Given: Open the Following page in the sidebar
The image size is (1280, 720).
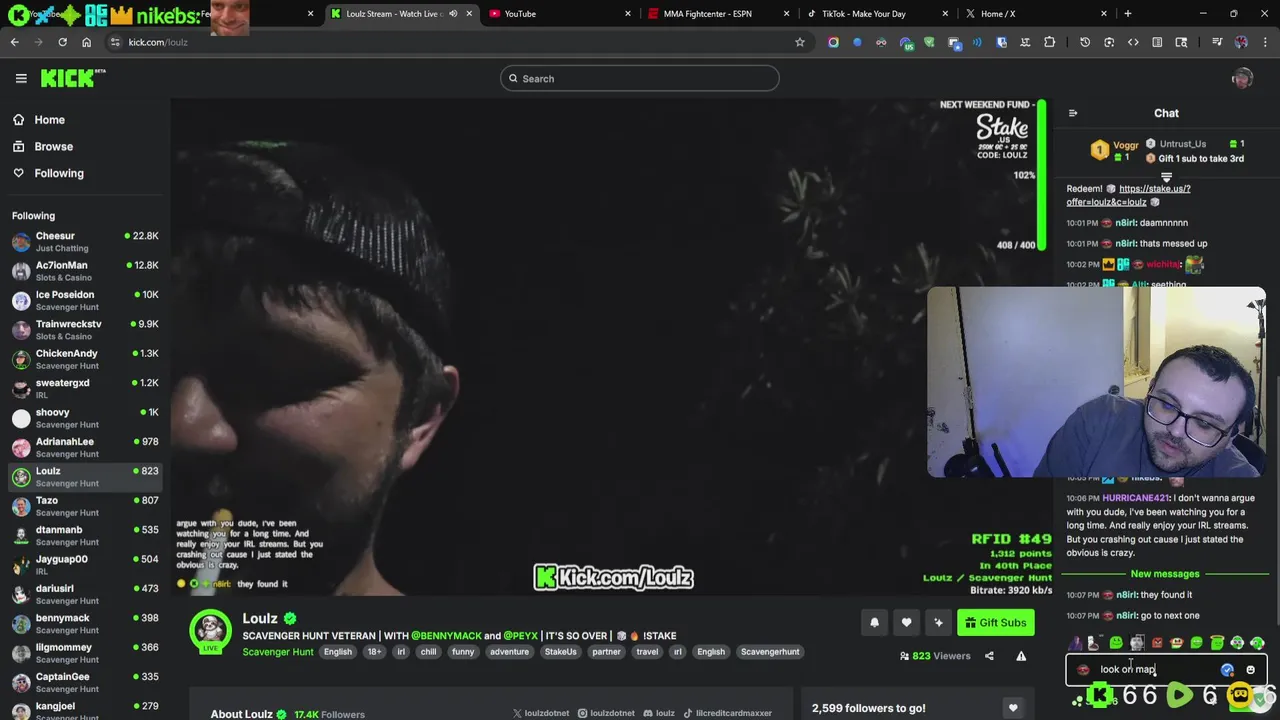Looking at the screenshot, I should click(59, 173).
